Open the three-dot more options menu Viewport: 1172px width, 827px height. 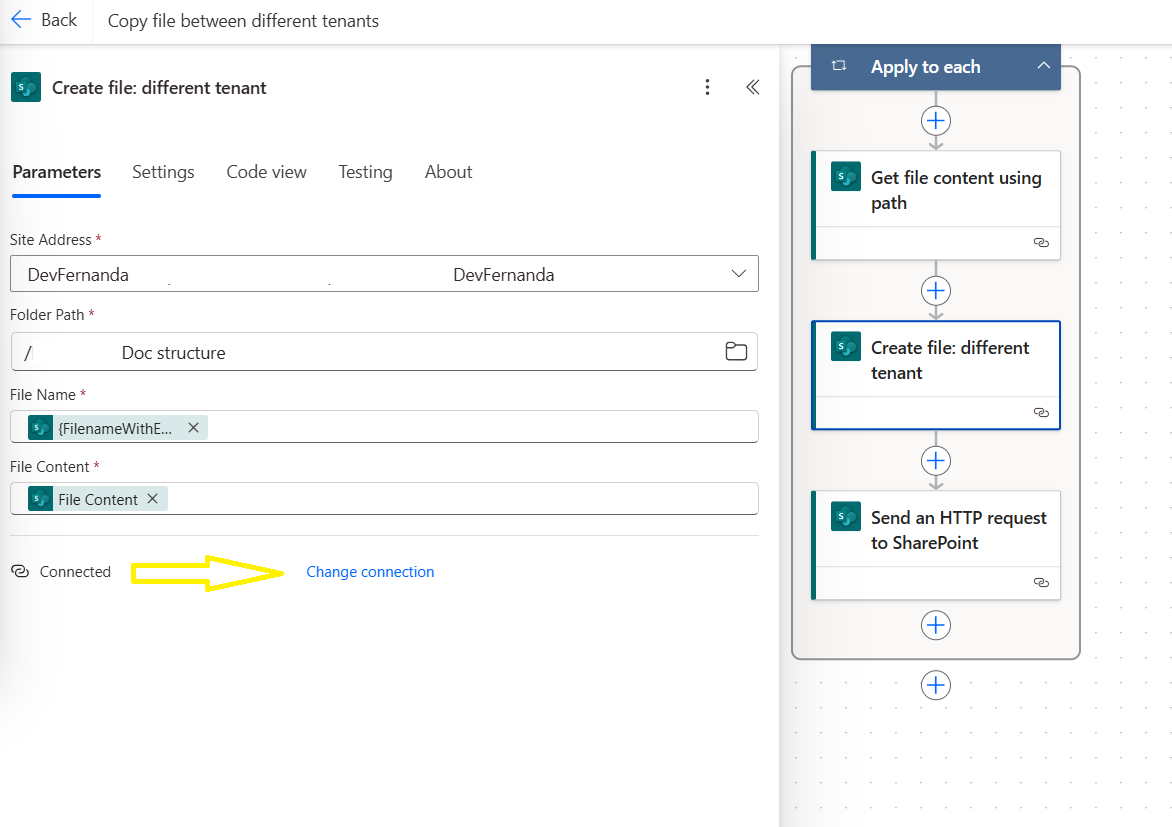click(707, 87)
